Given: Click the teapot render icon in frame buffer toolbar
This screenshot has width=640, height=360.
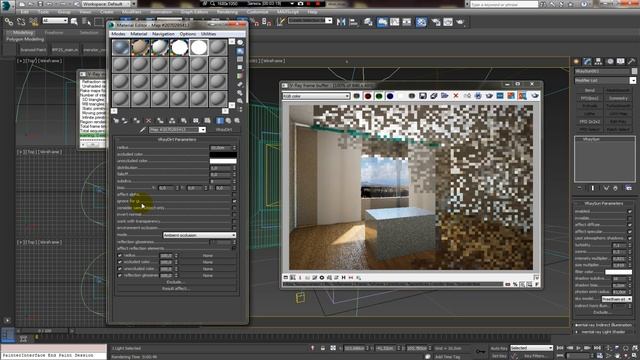Looking at the screenshot, I should (534, 96).
